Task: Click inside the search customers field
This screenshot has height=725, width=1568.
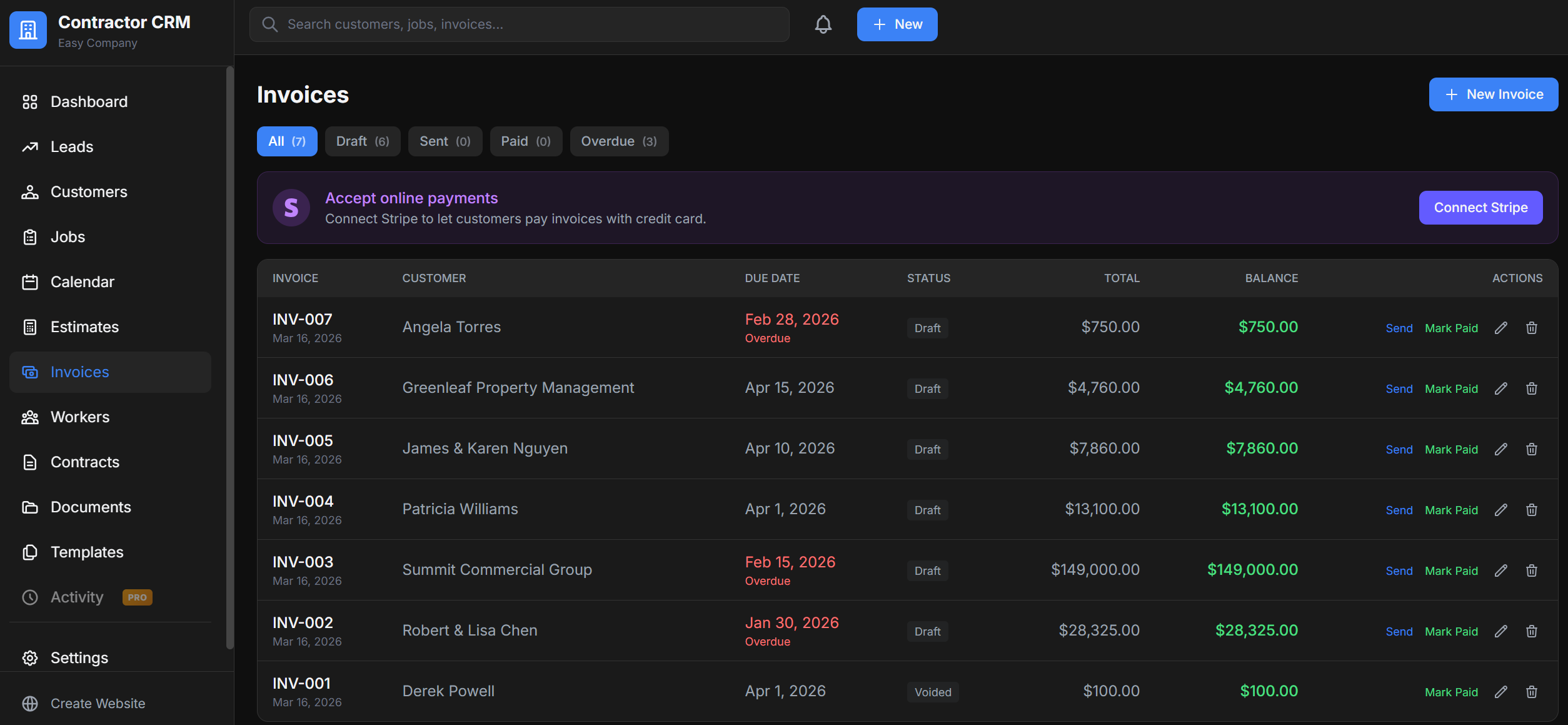Action: click(x=519, y=24)
